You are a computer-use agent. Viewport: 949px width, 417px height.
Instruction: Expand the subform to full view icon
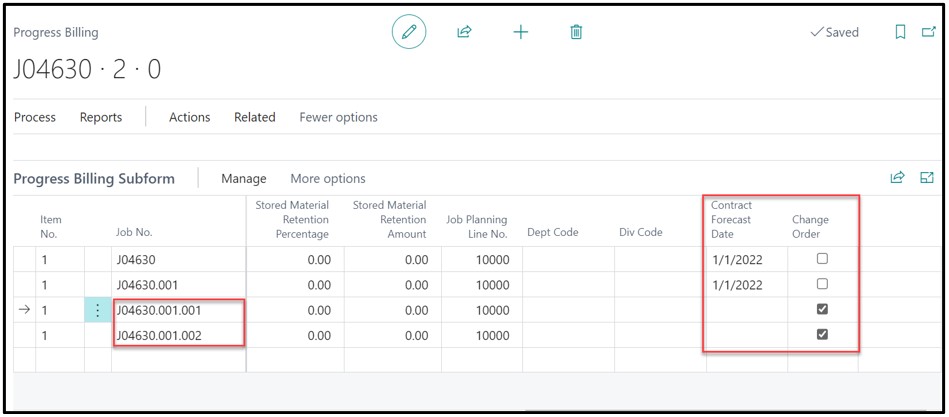[926, 178]
